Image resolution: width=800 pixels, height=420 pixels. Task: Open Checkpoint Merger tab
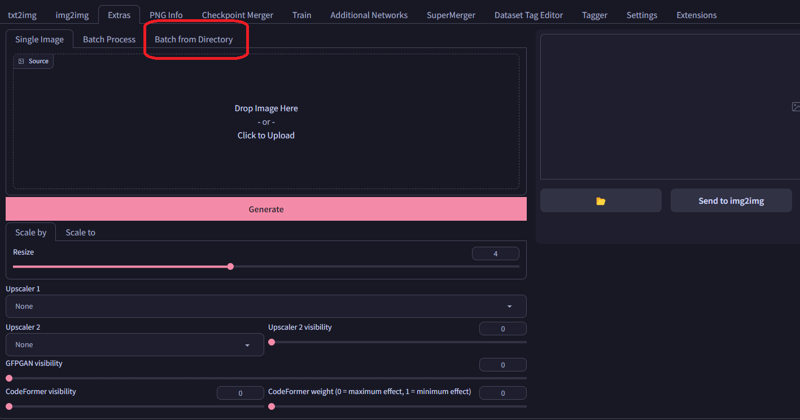click(x=237, y=15)
